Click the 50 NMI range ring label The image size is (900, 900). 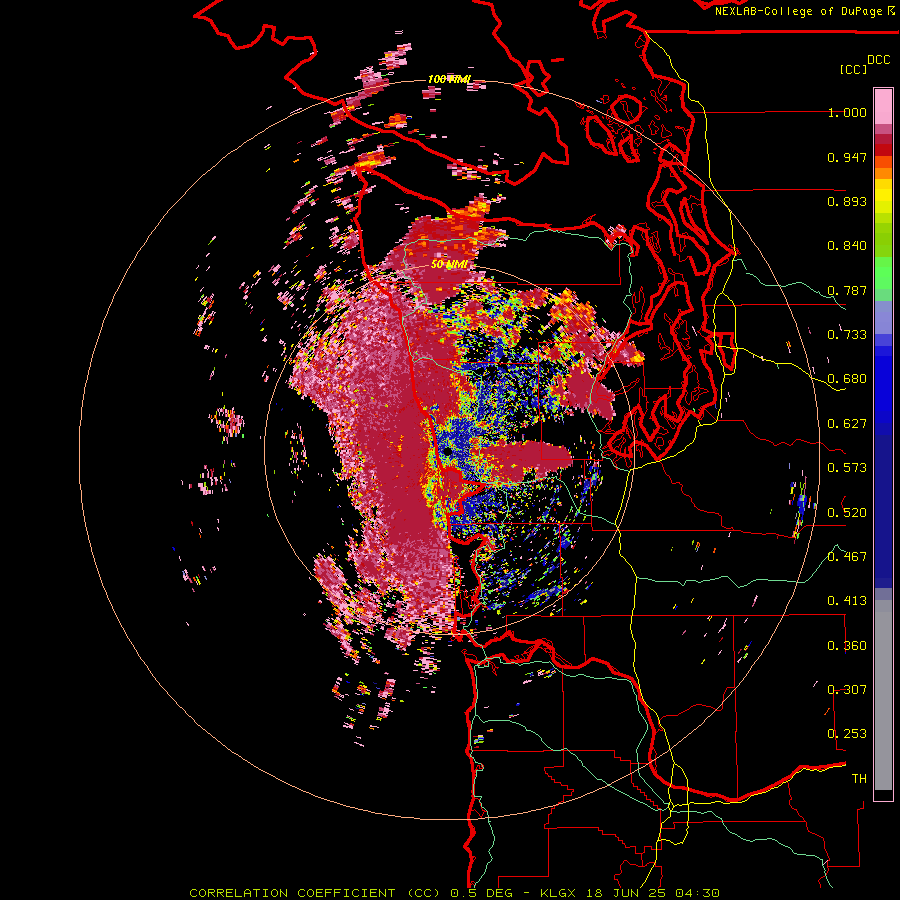coord(449,265)
